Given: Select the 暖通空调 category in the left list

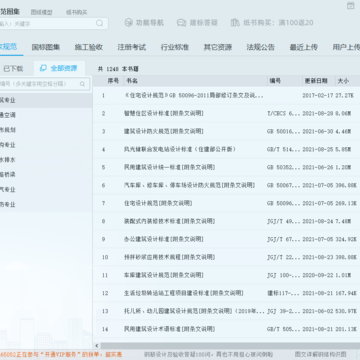Looking at the screenshot, I should click(x=46, y=115).
